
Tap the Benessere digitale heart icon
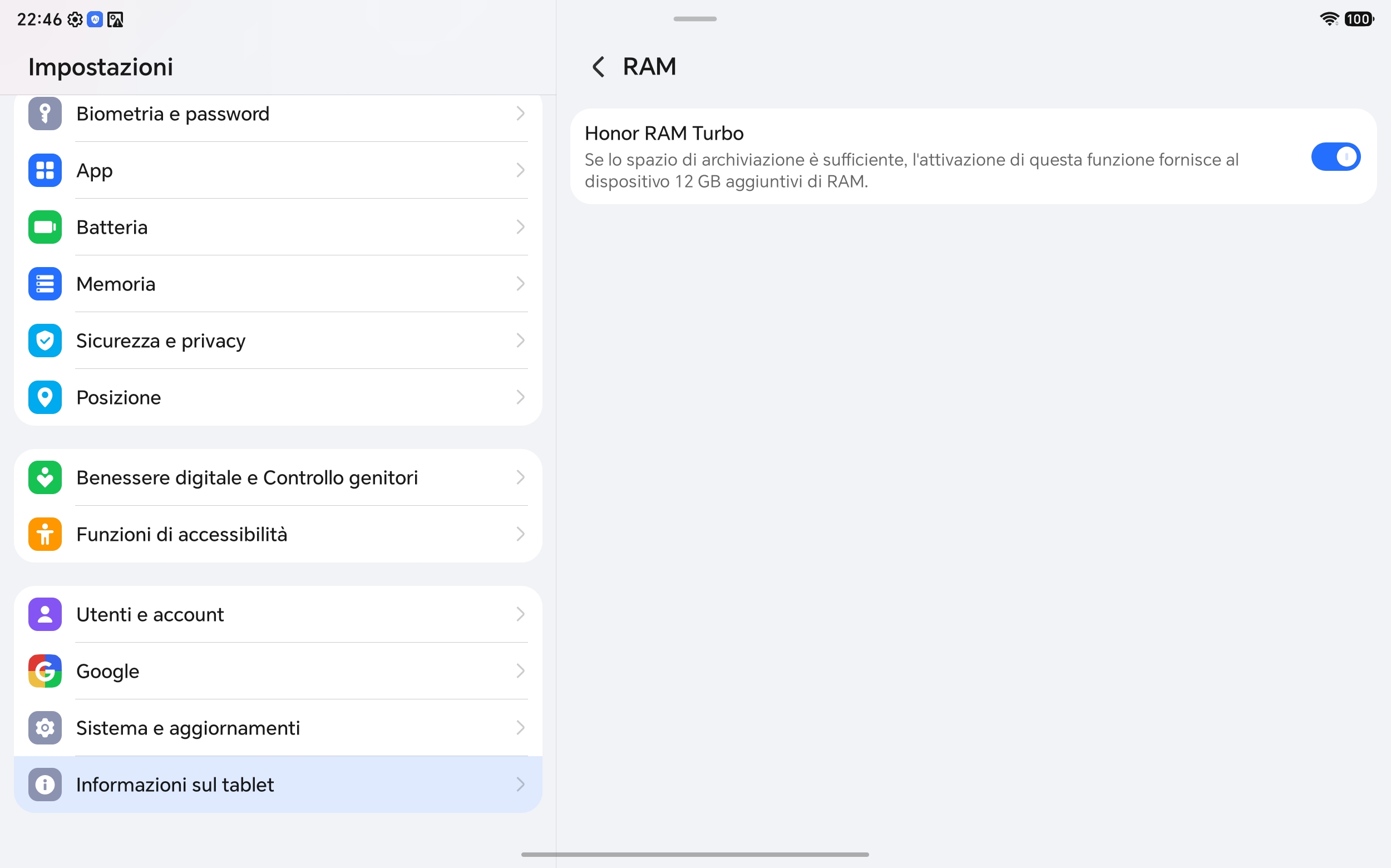[45, 477]
